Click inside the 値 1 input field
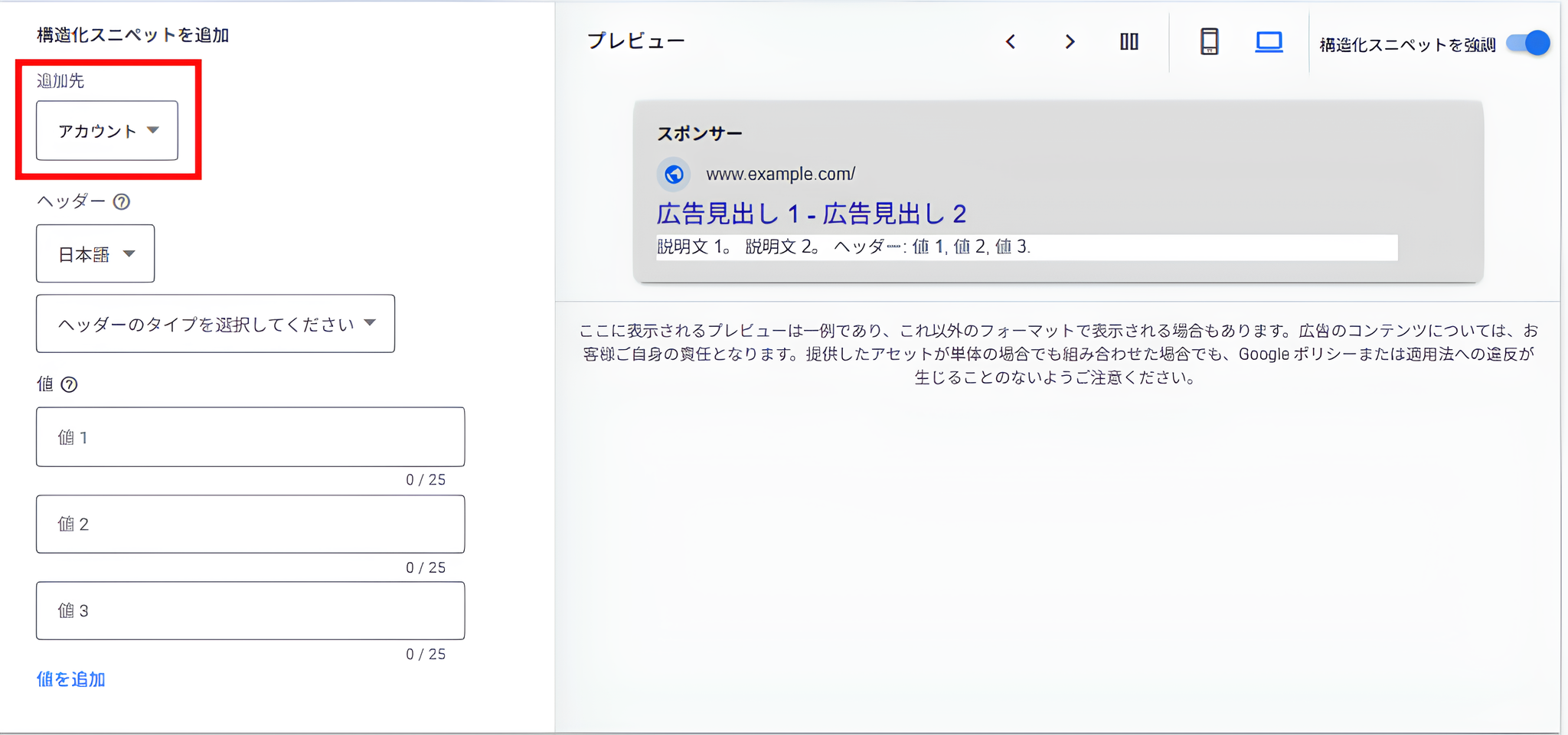This screenshot has height=735, width=1568. [x=250, y=436]
